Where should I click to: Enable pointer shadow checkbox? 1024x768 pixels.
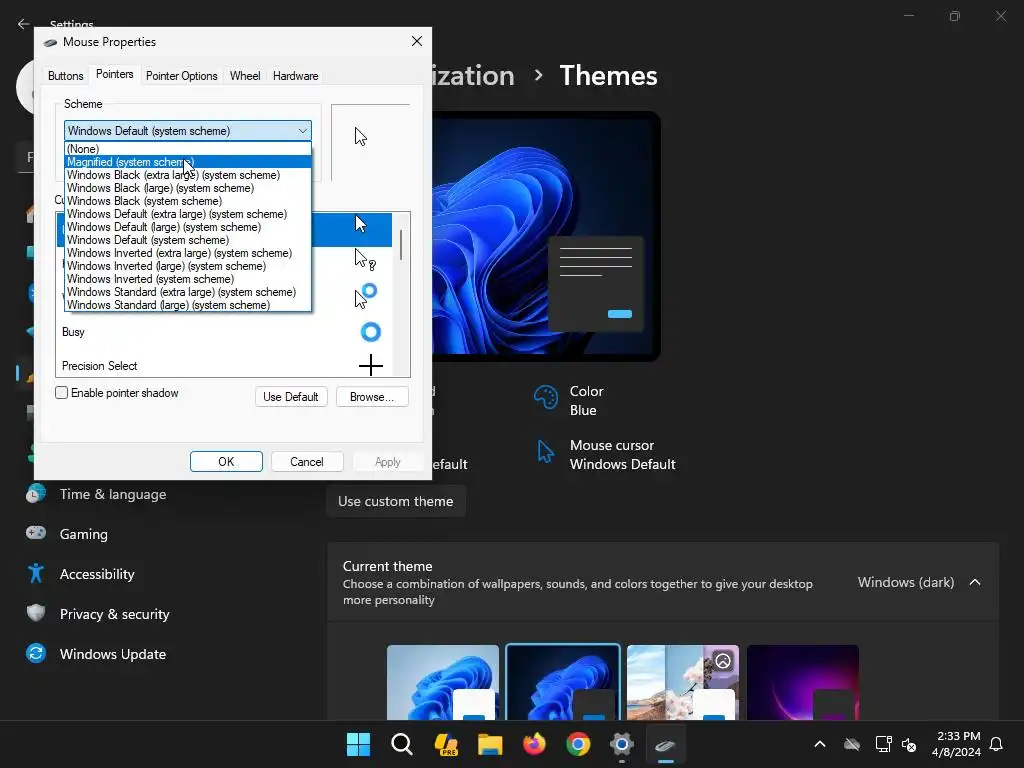61,392
